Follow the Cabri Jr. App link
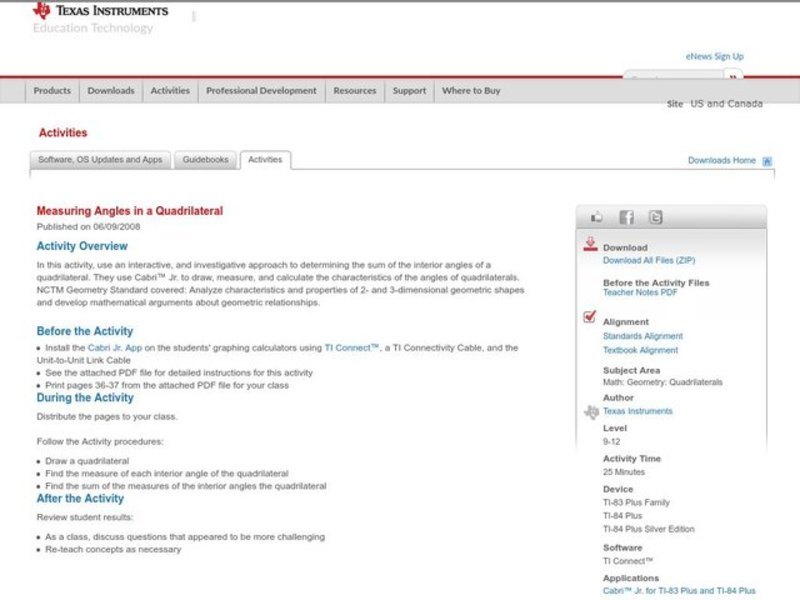800x600 pixels. coord(114,348)
